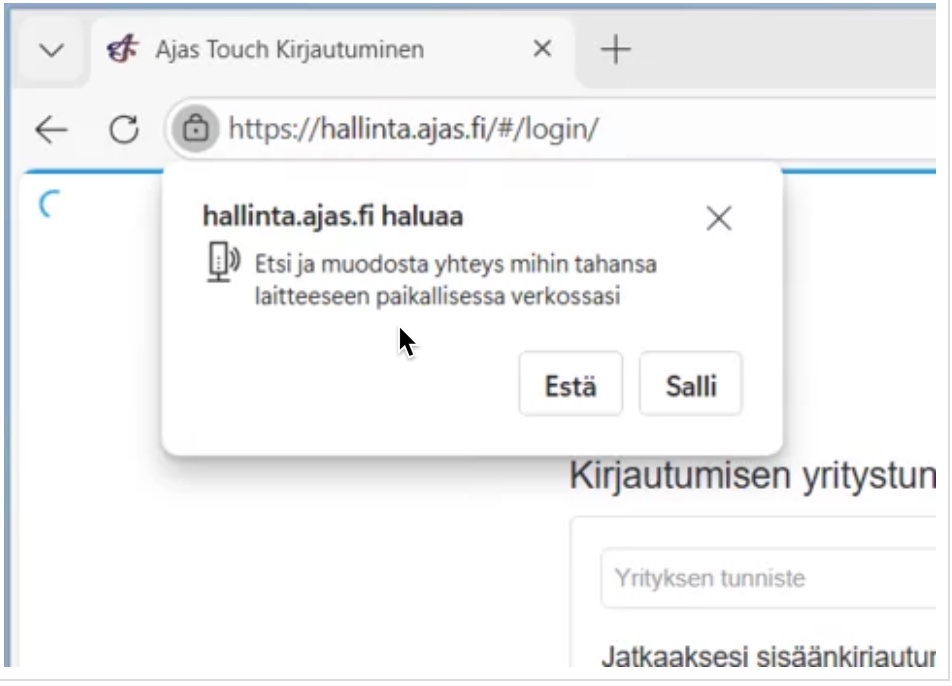Click the hallinta.ajas.fi URL address bar
The width and height of the screenshot is (952, 686).
pyautogui.click(x=500, y=128)
